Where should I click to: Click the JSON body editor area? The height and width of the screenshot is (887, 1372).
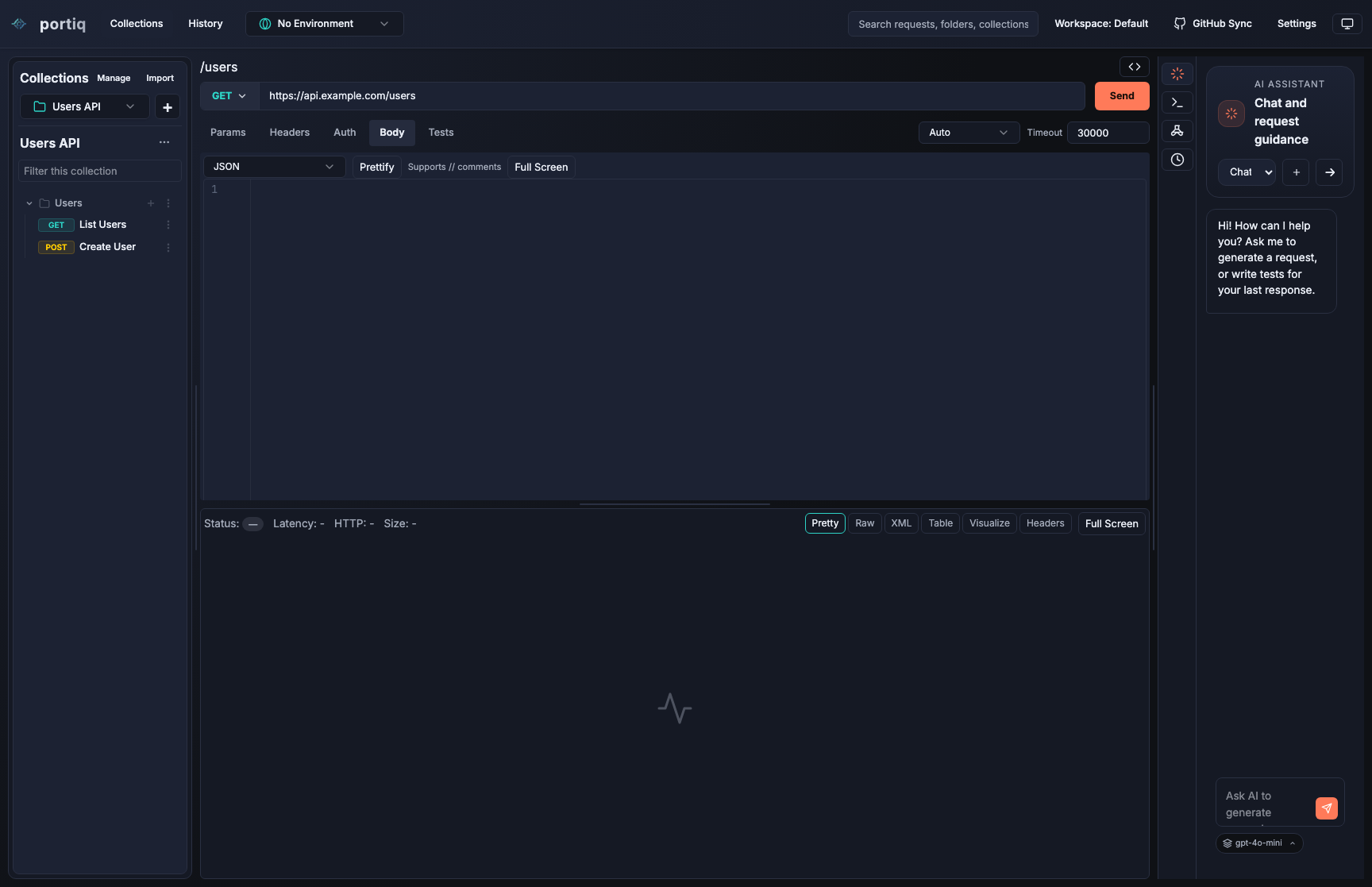coord(699,339)
